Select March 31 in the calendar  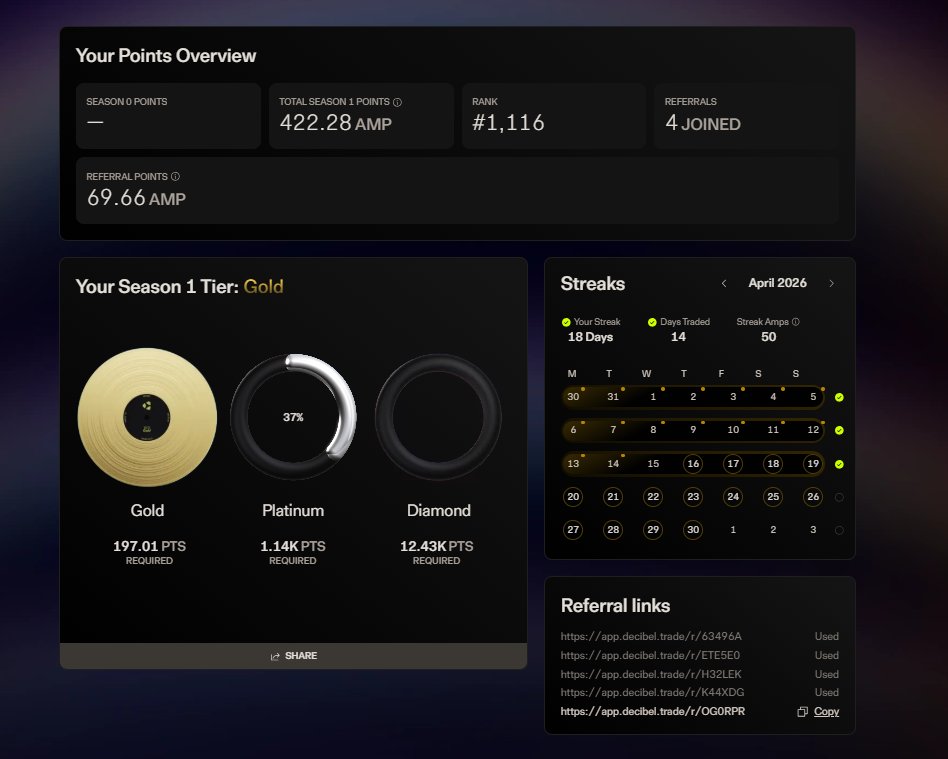[x=613, y=397]
